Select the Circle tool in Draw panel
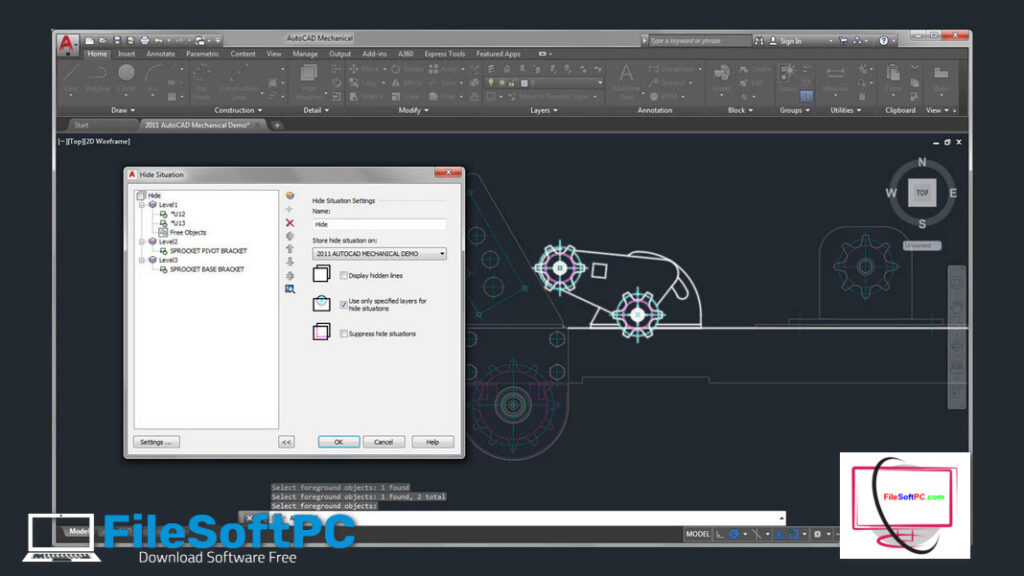Image resolution: width=1024 pixels, height=576 pixels. click(126, 80)
